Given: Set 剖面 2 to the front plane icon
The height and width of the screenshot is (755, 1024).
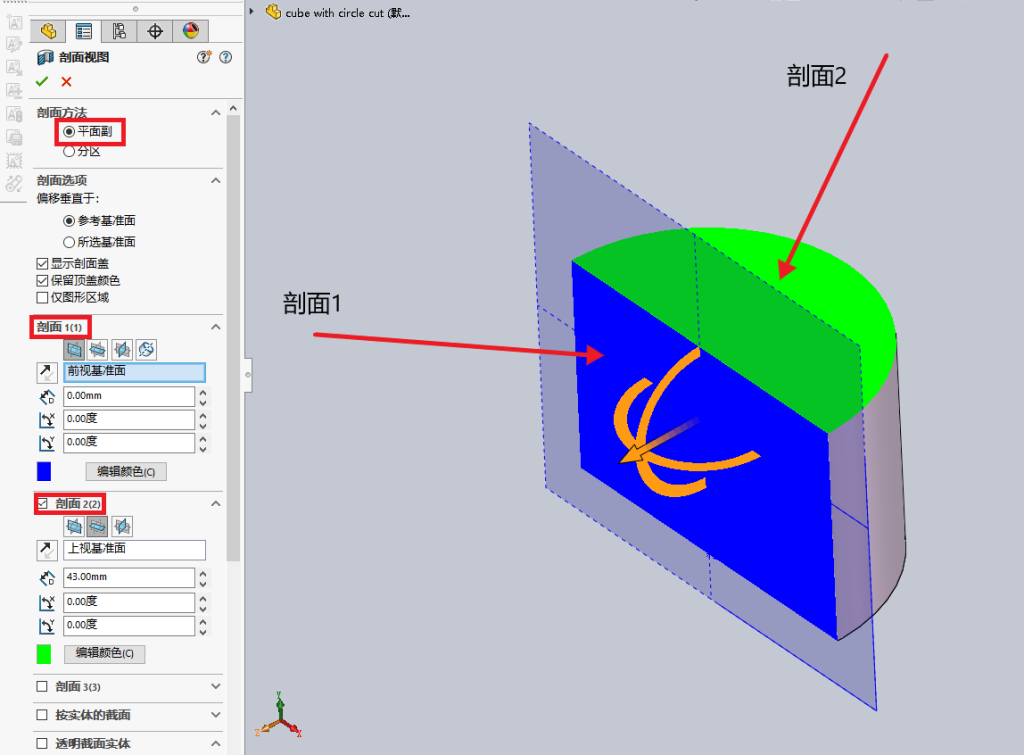Looking at the screenshot, I should point(74,526).
